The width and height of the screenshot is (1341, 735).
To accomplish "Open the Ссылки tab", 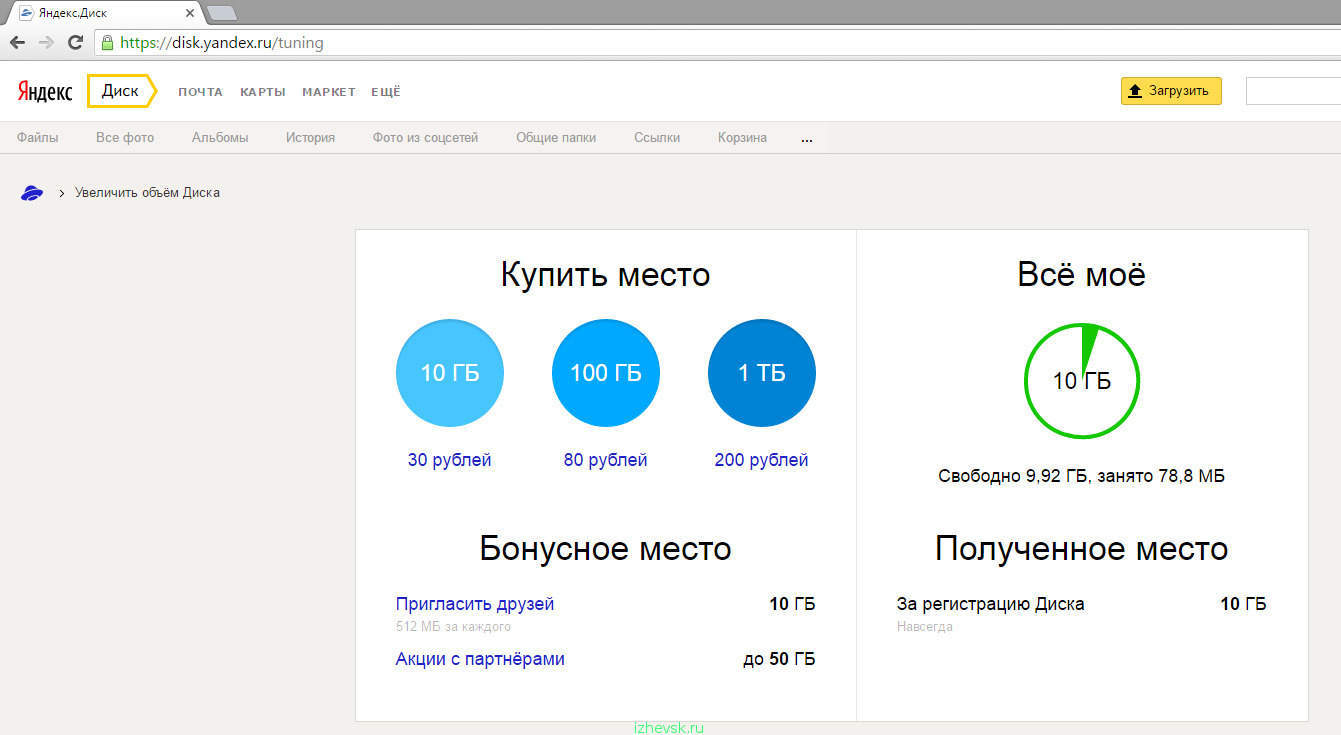I will 657,138.
